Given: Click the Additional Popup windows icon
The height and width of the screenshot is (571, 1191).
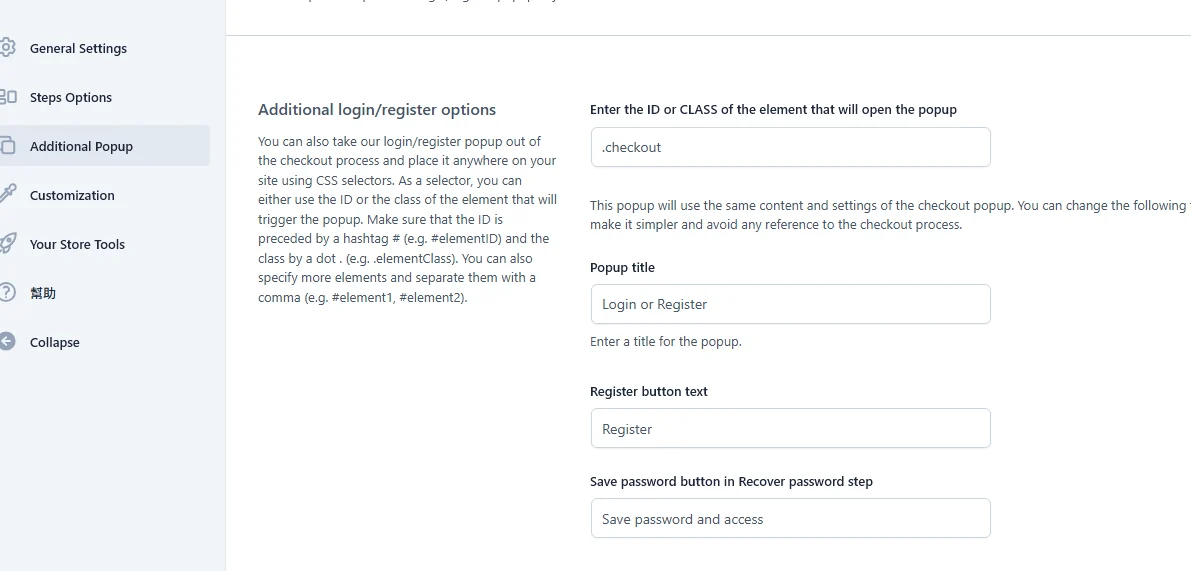Looking at the screenshot, I should click(7, 146).
